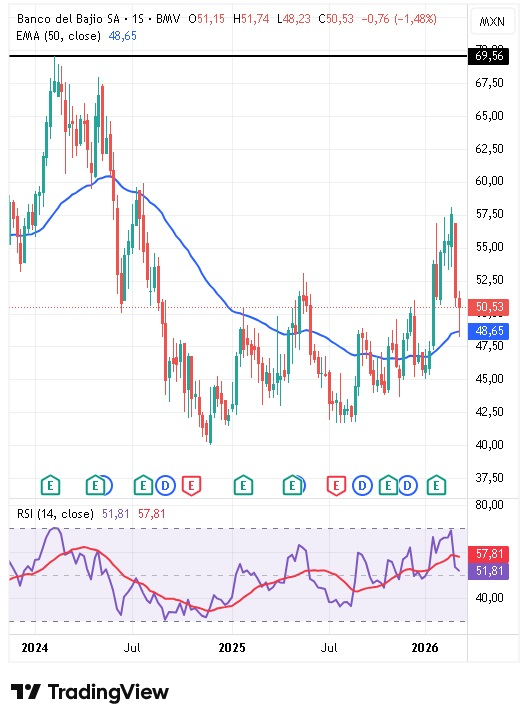Open the green earnings marker from April 2025
Viewport: 529px width, 709px height.
click(x=292, y=486)
